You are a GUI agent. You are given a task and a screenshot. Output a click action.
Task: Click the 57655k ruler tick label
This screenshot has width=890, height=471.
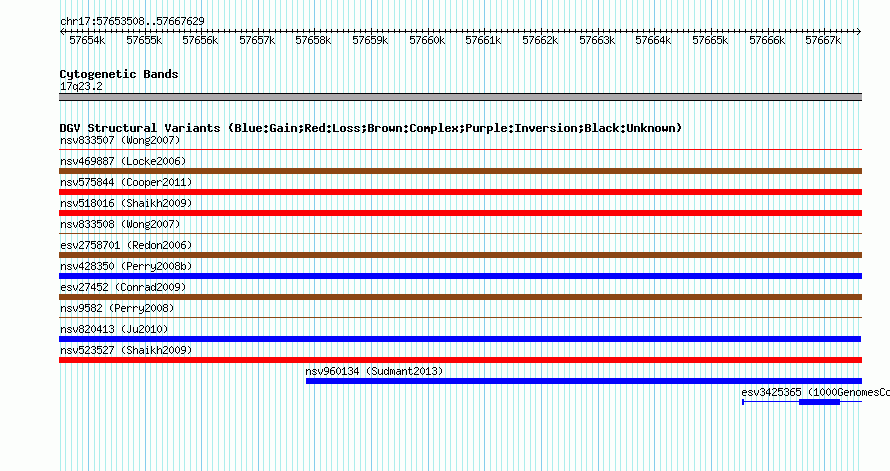point(144,40)
